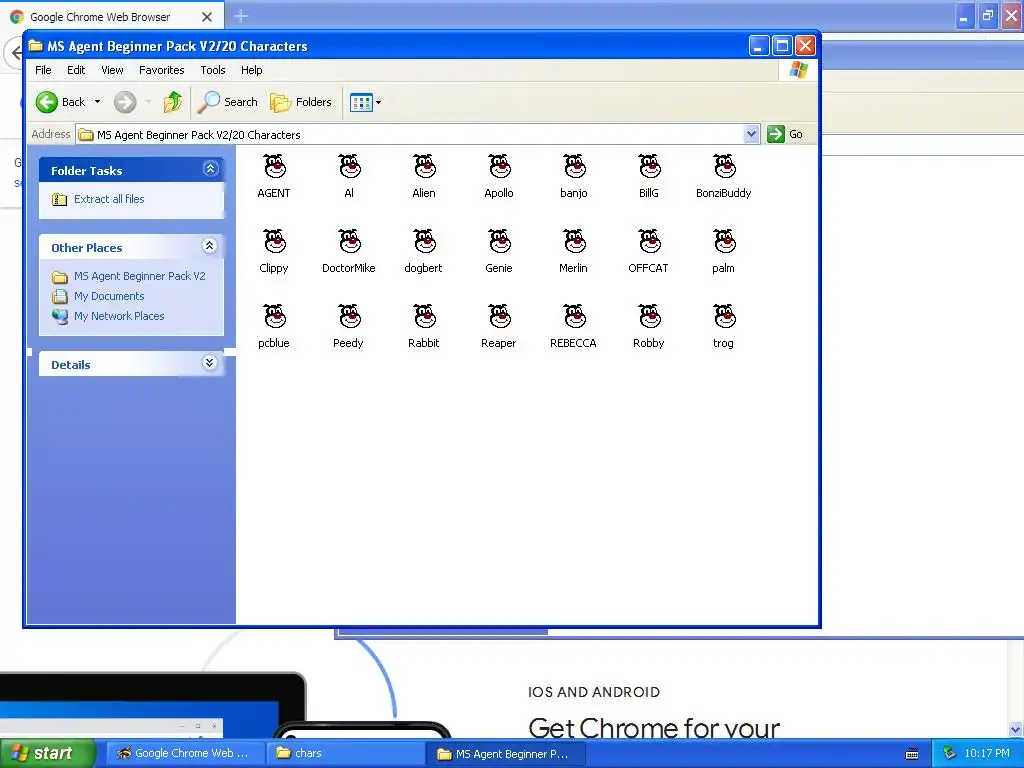Click the greyed Forward arrow button

125,102
